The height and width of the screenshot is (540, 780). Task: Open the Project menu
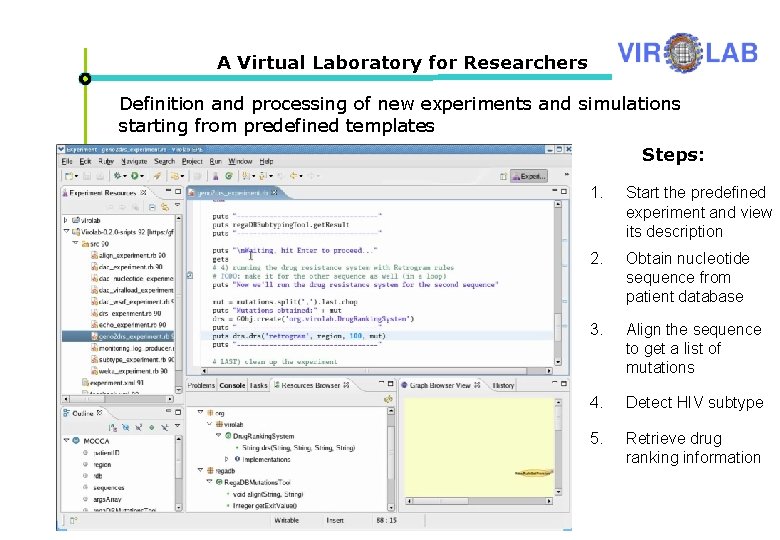coord(192,162)
